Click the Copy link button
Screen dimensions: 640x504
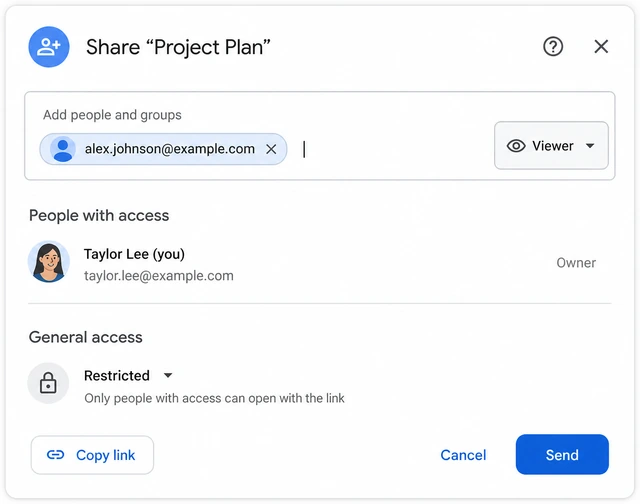point(92,455)
